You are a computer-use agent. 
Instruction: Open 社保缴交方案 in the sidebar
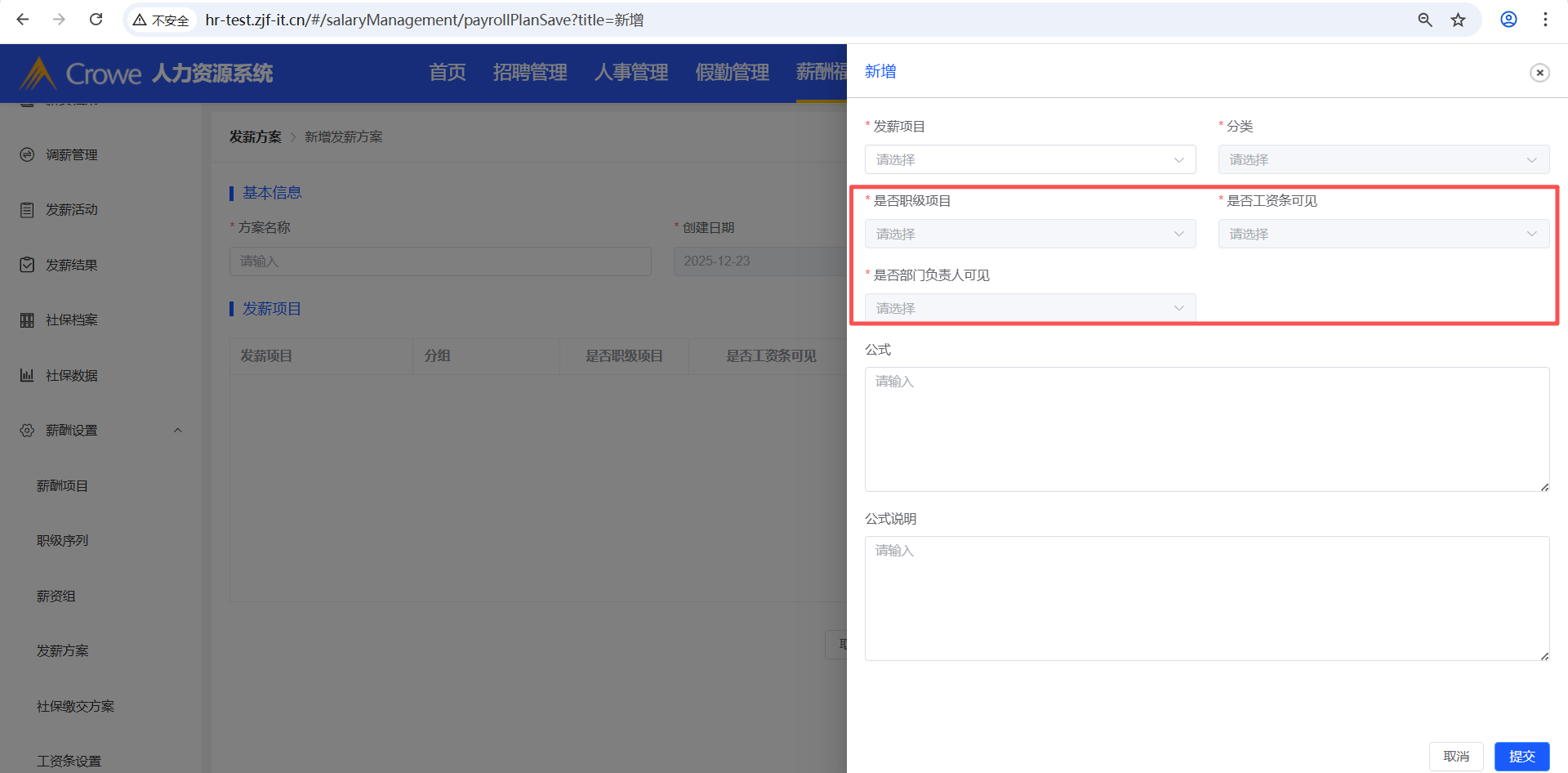(75, 706)
